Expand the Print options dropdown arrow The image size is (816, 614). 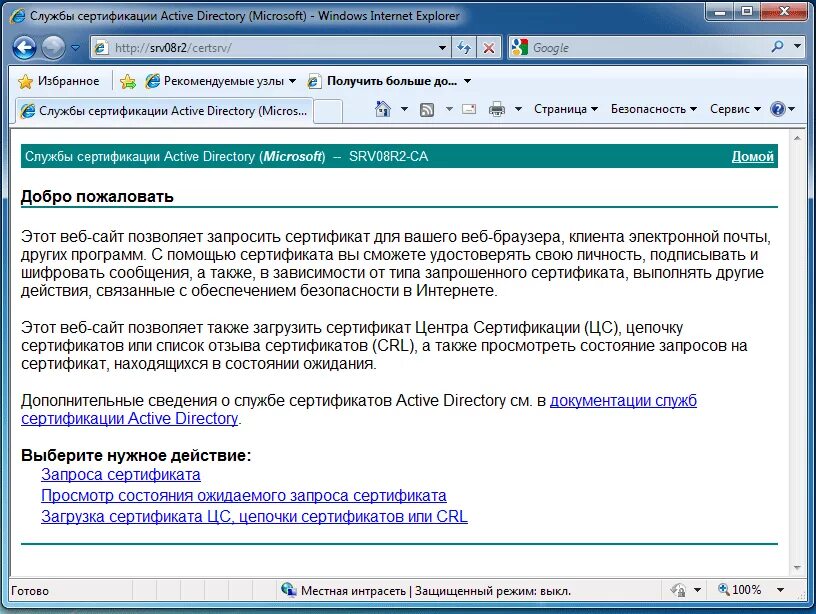(518, 109)
